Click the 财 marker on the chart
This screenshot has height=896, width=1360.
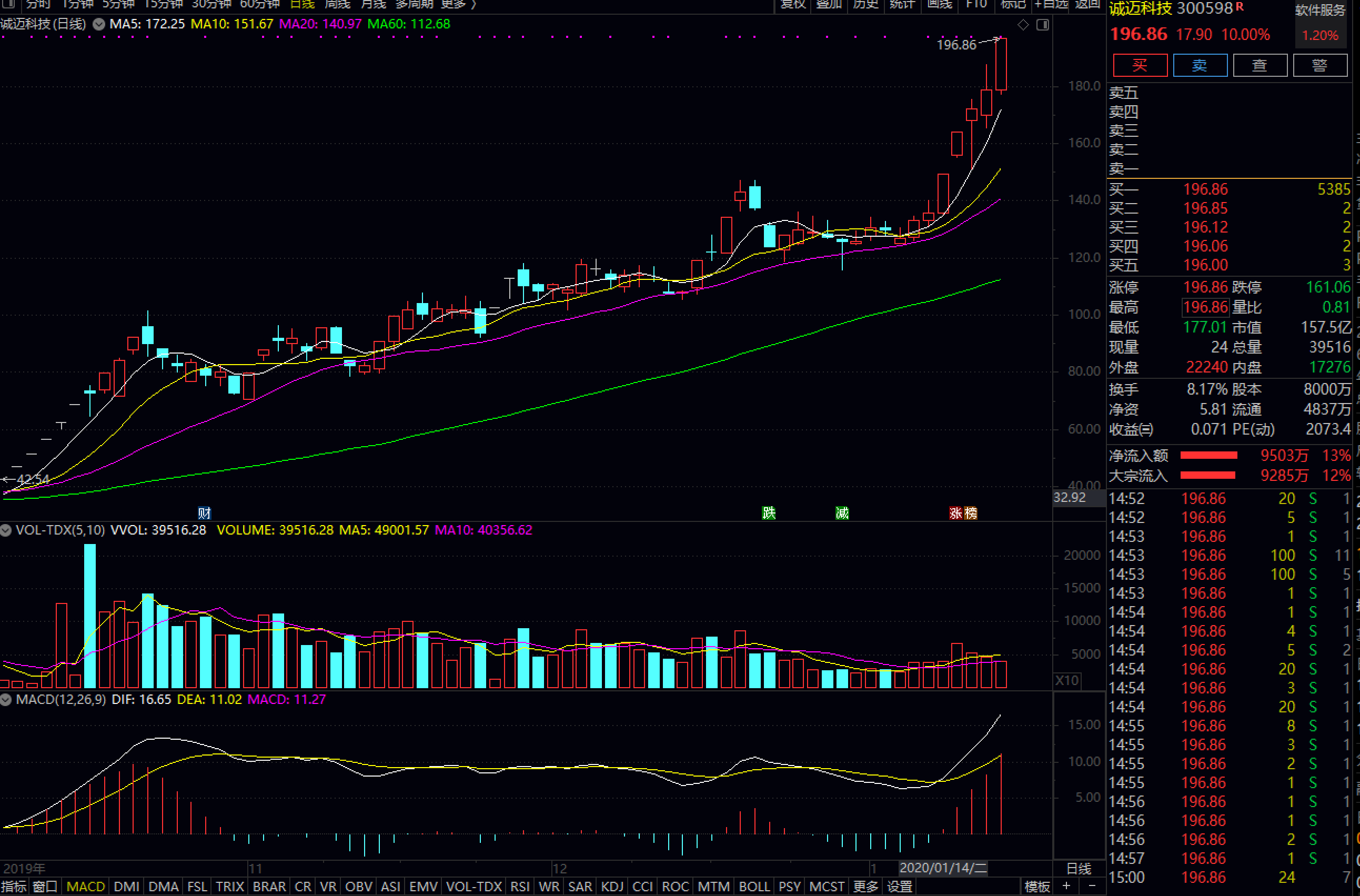204,512
